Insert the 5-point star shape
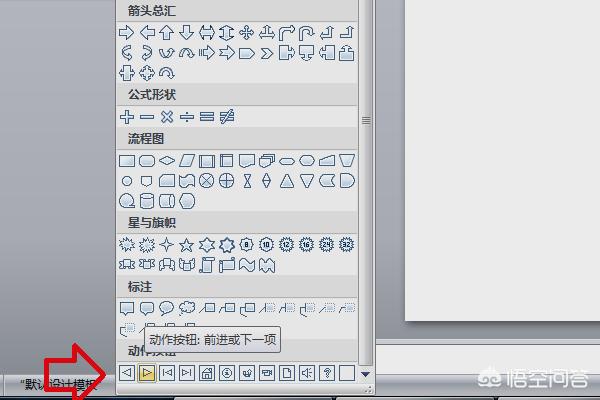Viewport: 600px width, 400px height. (187, 244)
